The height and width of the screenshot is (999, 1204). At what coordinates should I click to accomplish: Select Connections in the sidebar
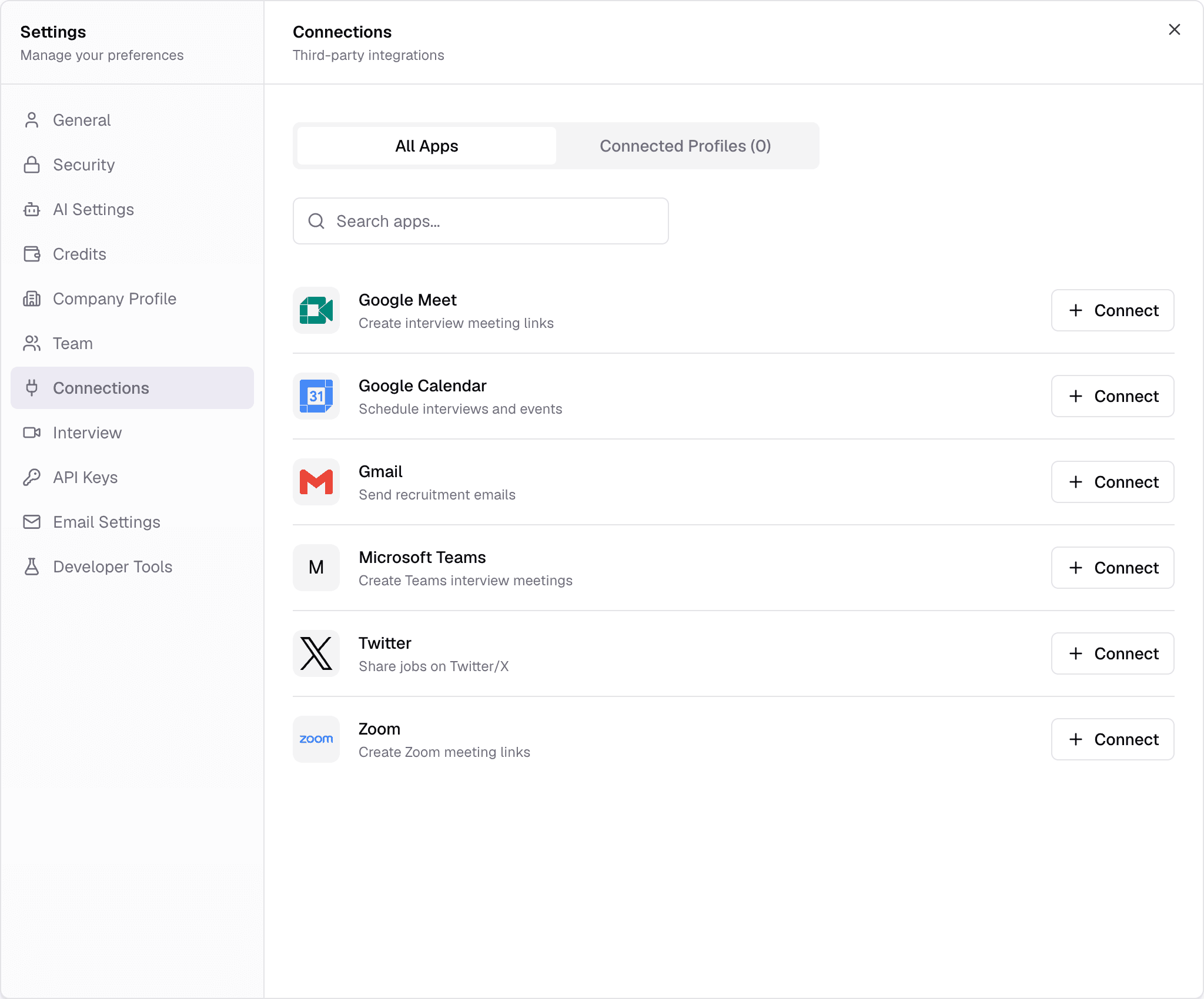coord(132,388)
